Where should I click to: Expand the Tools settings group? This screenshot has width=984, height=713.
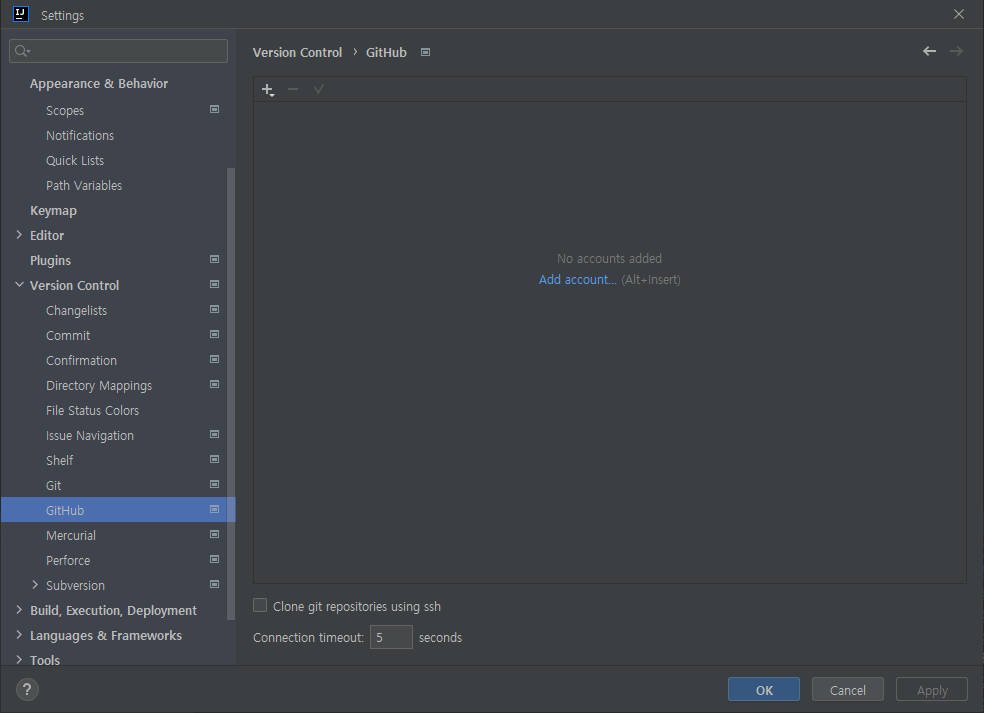pyautogui.click(x=19, y=660)
